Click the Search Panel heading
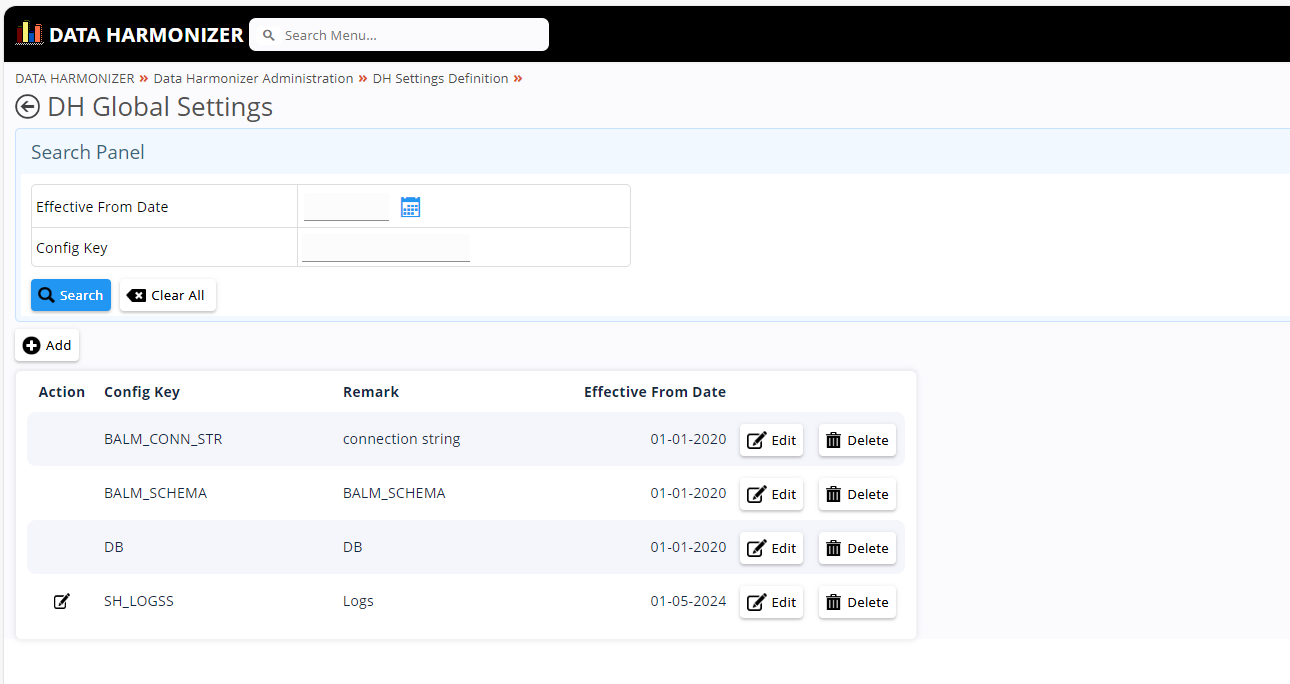Image resolution: width=1290 pixels, height=684 pixels. click(x=88, y=152)
